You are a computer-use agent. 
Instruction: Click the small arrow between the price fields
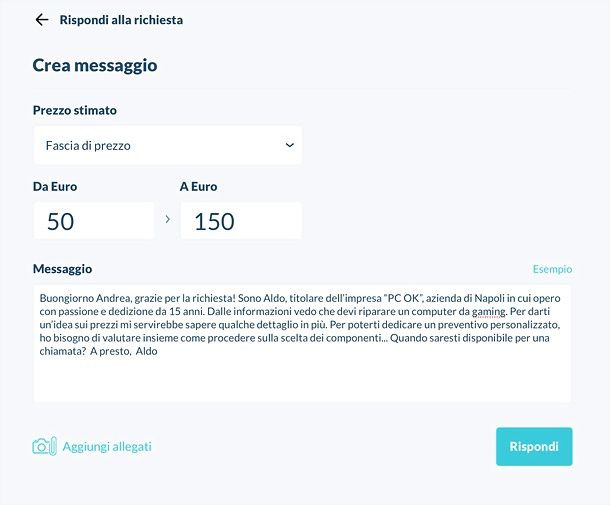click(168, 219)
